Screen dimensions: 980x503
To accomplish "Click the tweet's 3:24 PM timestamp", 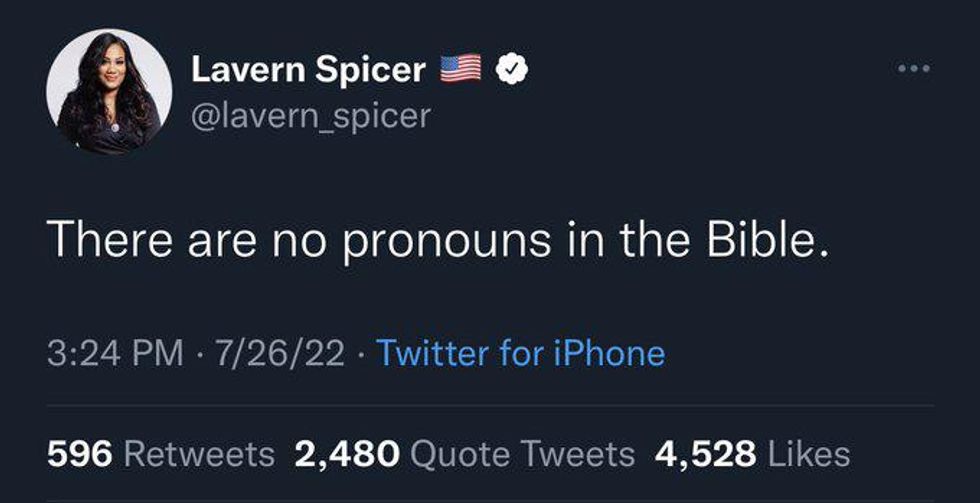I will (115, 353).
